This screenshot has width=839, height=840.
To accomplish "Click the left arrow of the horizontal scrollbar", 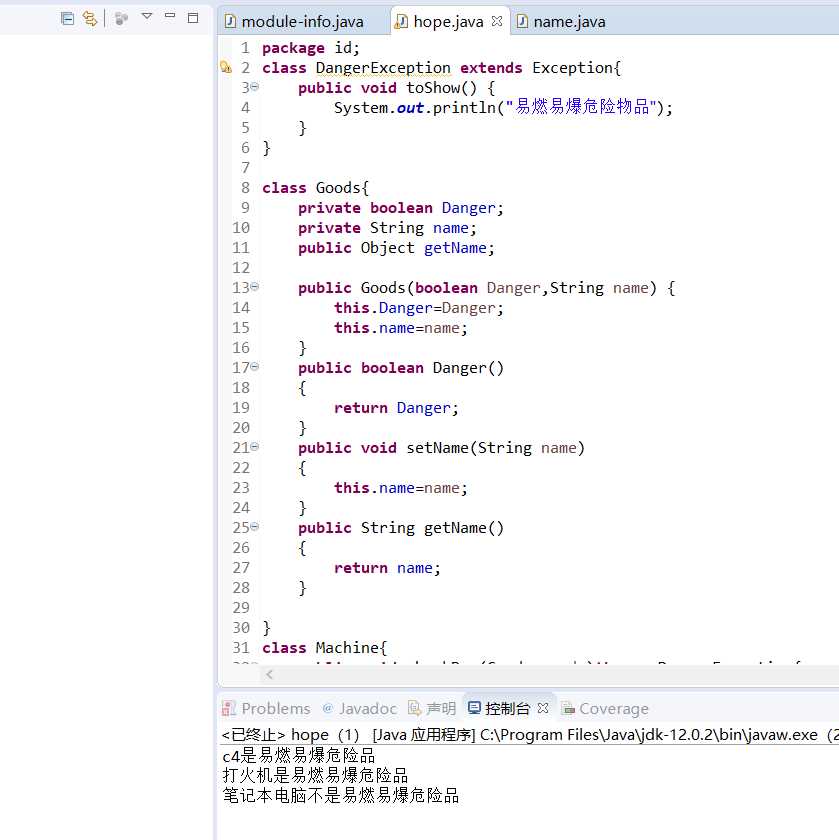I will click(269, 674).
